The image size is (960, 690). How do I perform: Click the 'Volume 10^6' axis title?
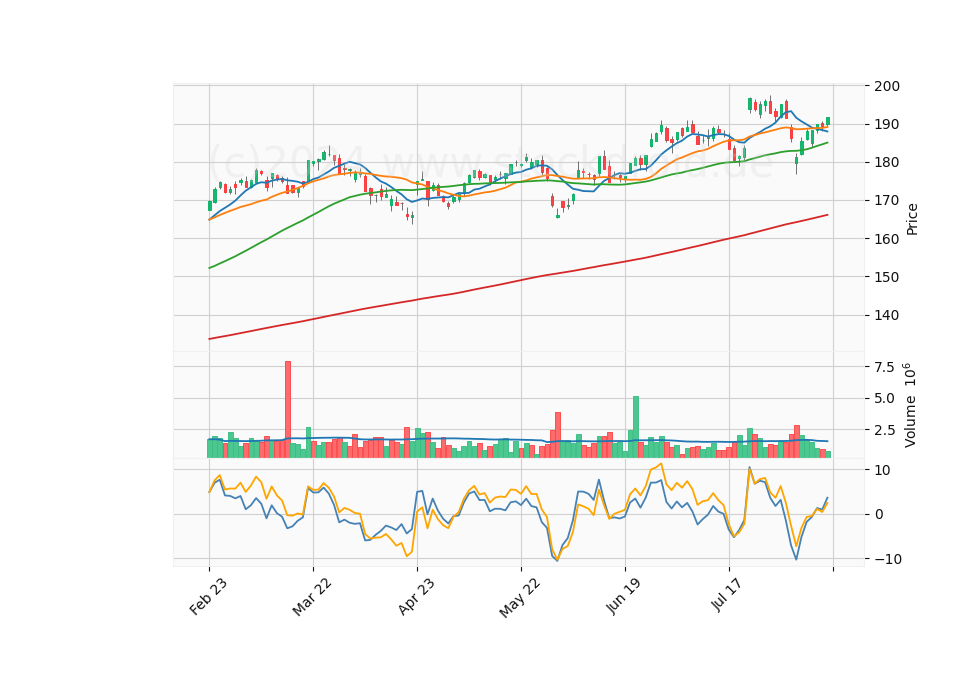(909, 405)
